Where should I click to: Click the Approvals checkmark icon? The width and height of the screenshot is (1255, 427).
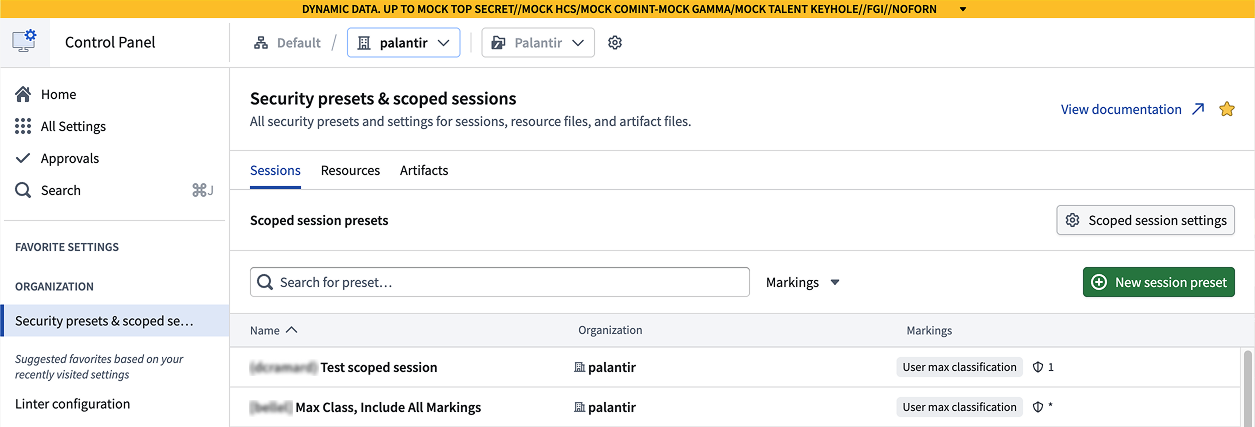(x=23, y=158)
